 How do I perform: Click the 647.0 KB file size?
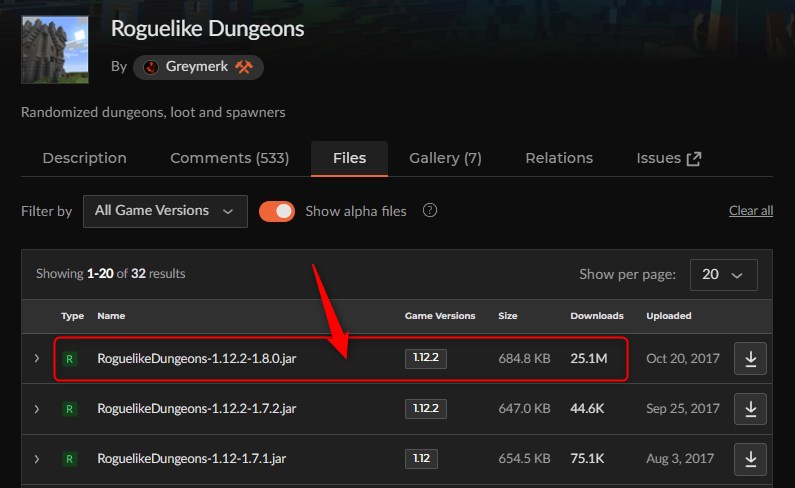[524, 409]
